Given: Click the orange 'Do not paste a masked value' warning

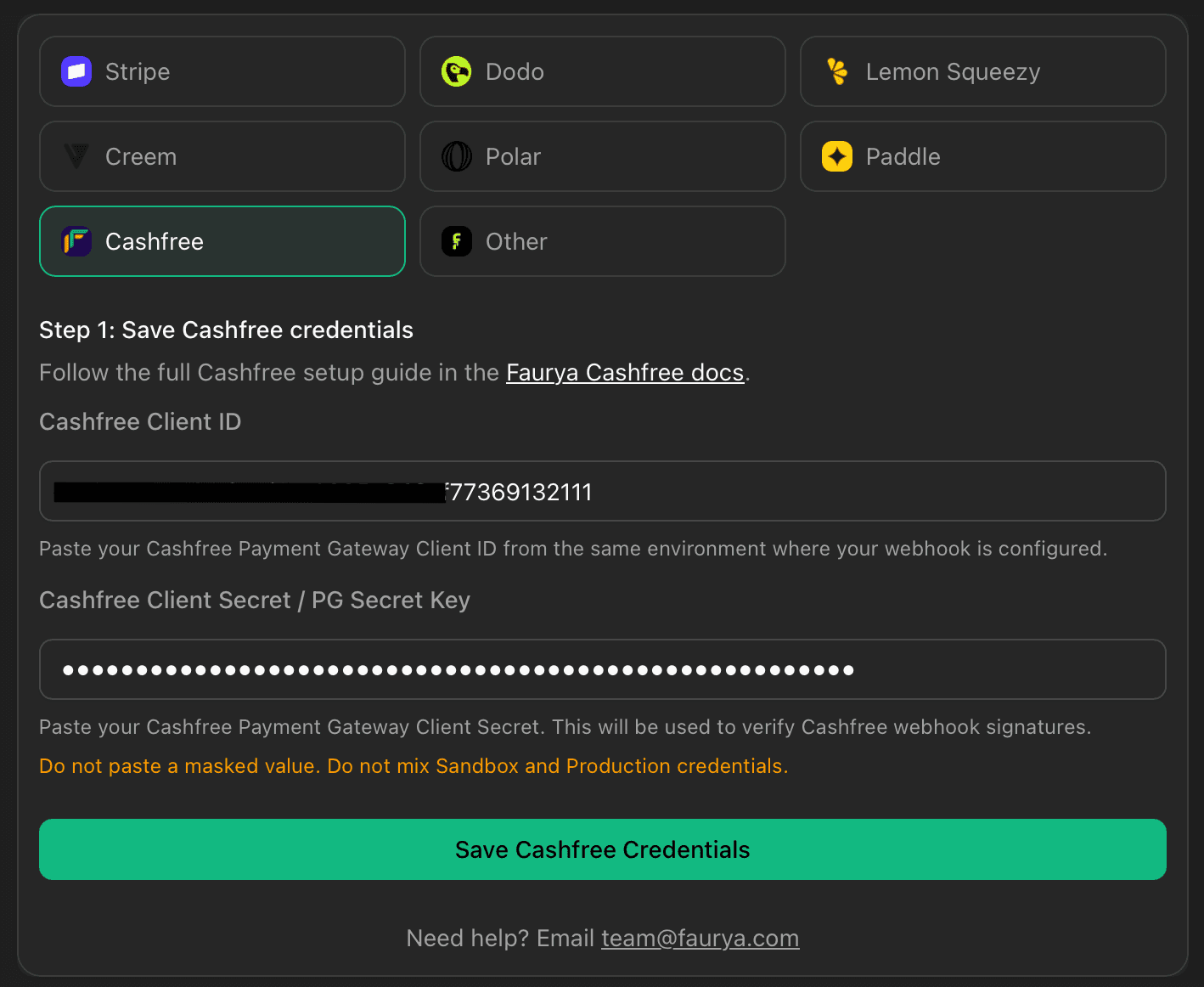Looking at the screenshot, I should [x=414, y=766].
